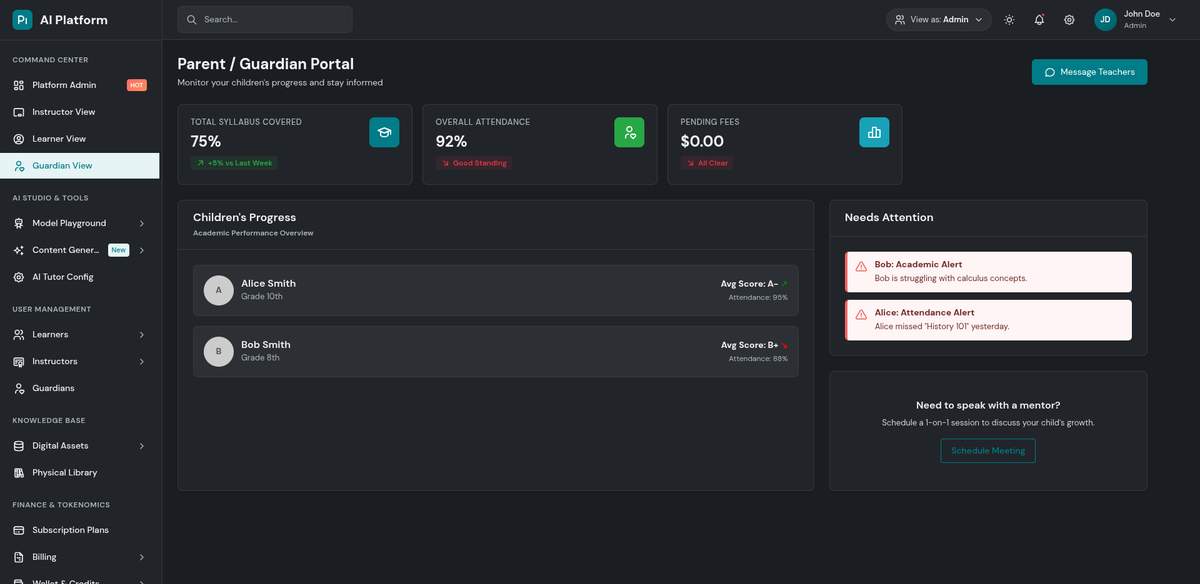The height and width of the screenshot is (584, 1200).
Task: Click the graduation cap syllabus icon
Action: (x=384, y=132)
